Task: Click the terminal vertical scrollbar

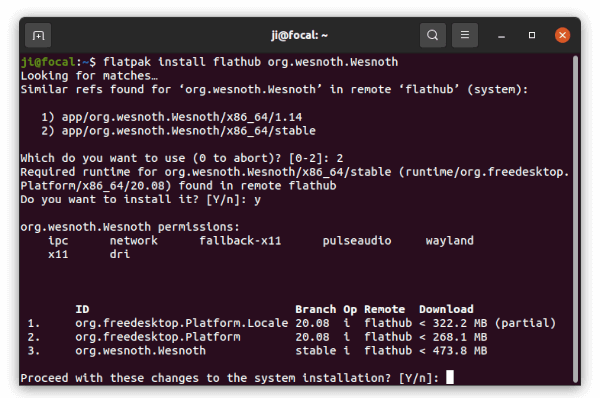Action: 575,218
